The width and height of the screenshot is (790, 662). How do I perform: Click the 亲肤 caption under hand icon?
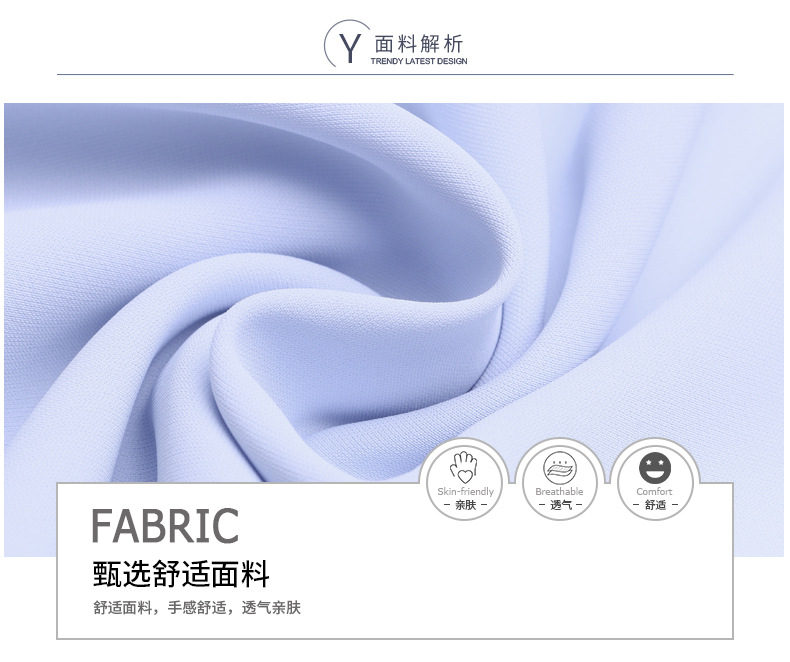(x=465, y=504)
